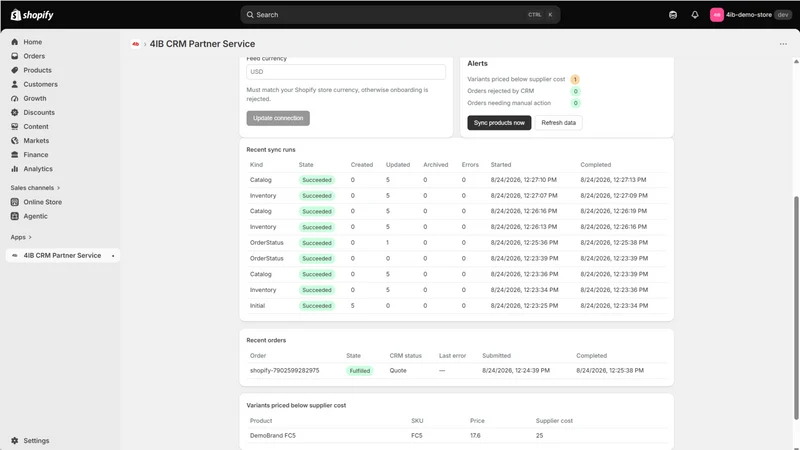This screenshot has height=450, width=800.
Task: Open Orders in sidebar
Action: (34, 56)
